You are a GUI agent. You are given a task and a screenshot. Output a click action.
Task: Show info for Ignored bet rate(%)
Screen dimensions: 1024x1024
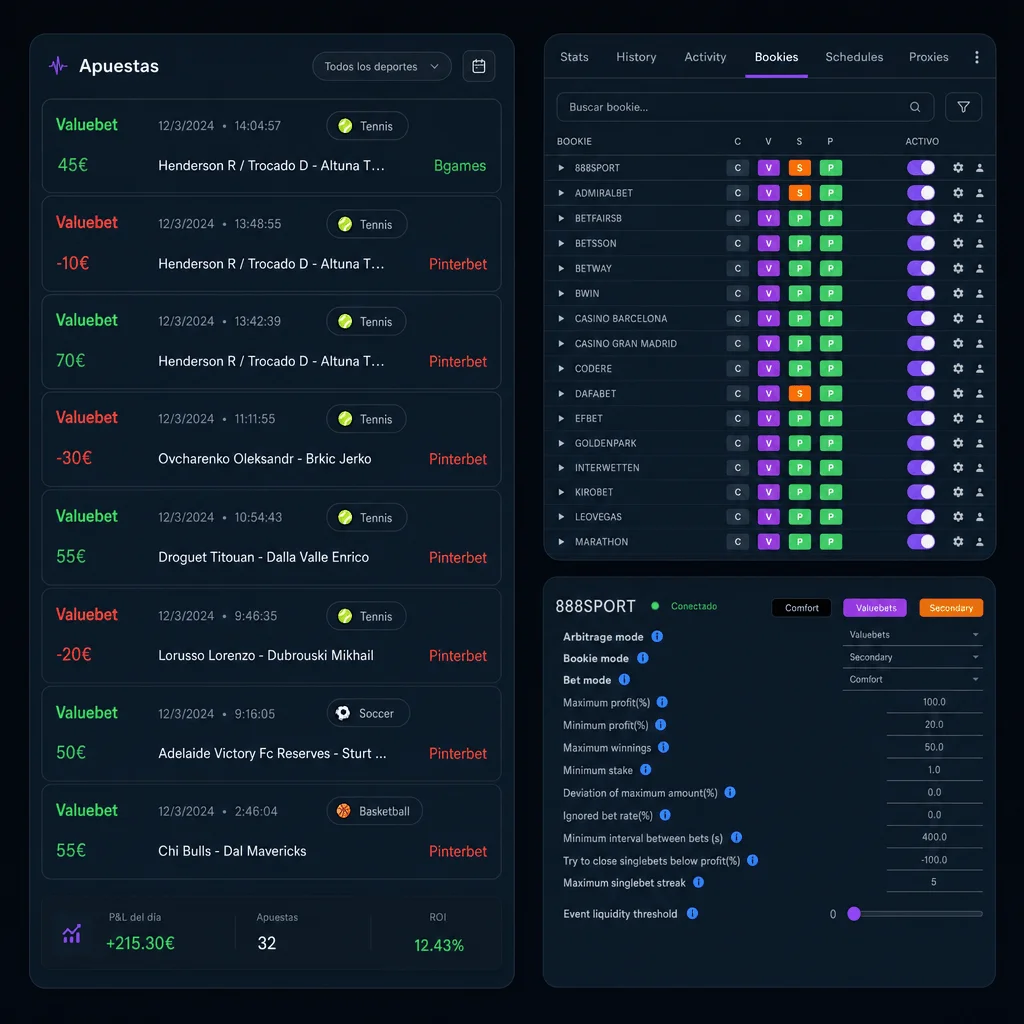[665, 814]
